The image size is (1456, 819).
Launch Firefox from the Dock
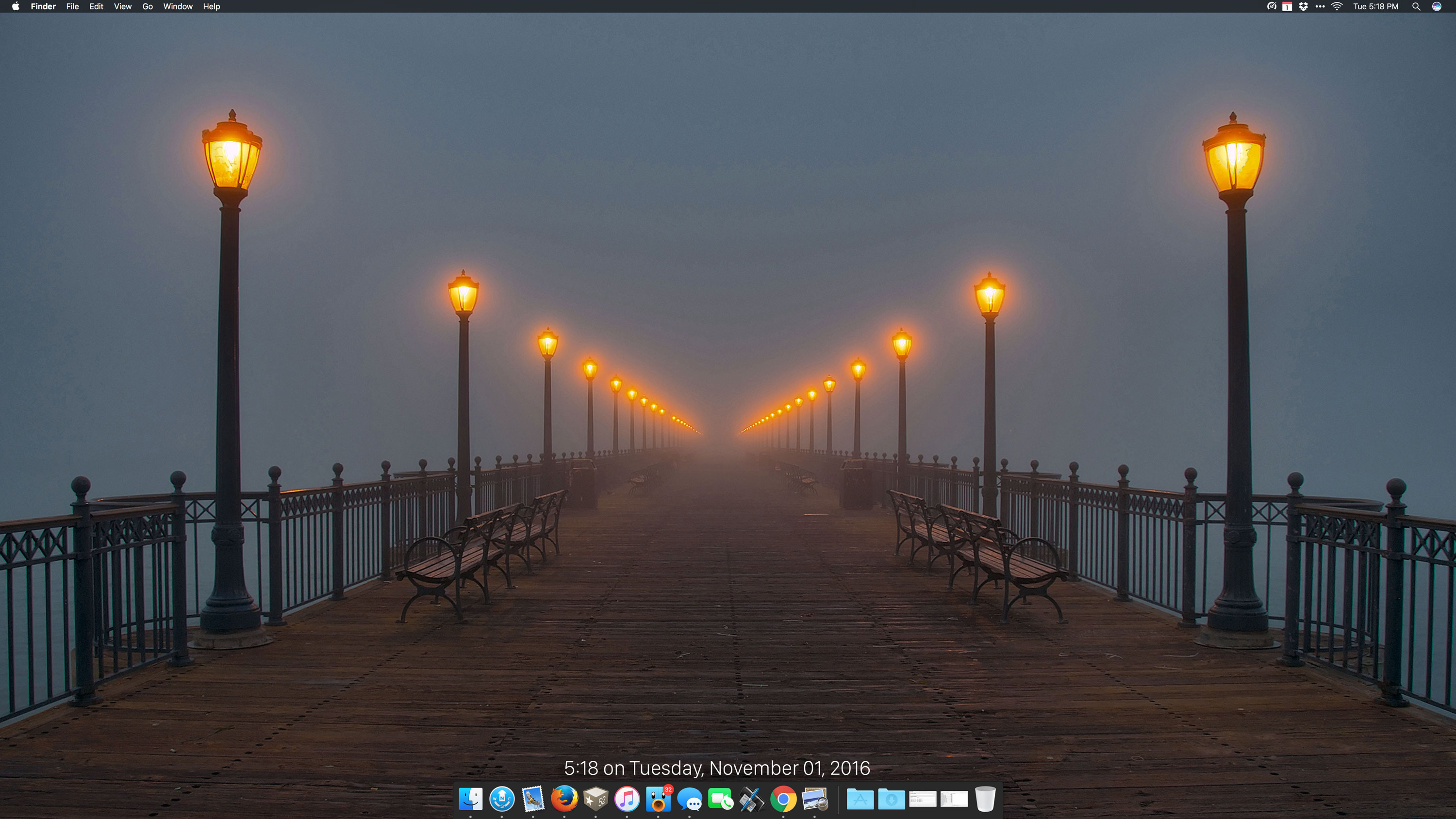564,799
